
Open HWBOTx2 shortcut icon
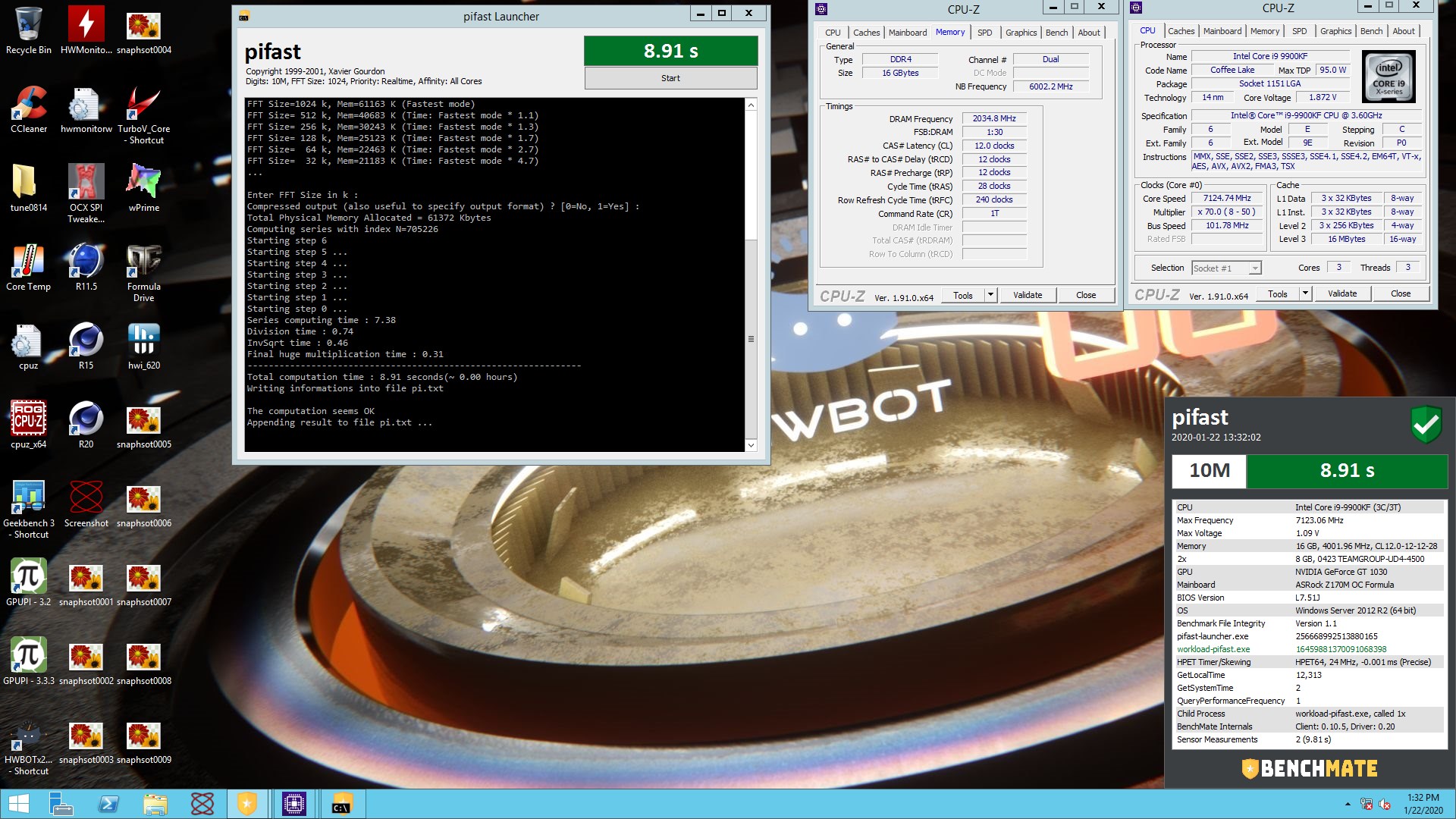pyautogui.click(x=29, y=745)
